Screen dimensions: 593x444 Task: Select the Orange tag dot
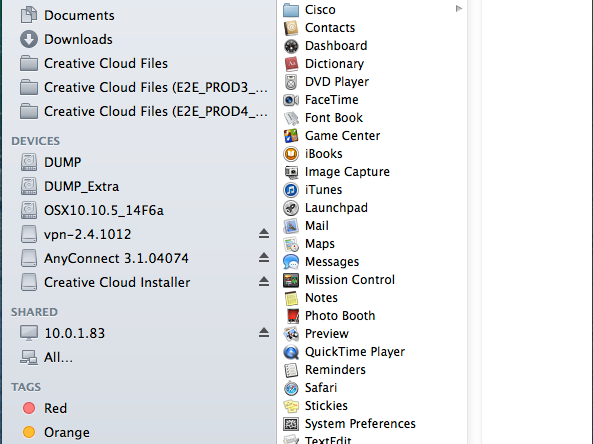coord(29,432)
